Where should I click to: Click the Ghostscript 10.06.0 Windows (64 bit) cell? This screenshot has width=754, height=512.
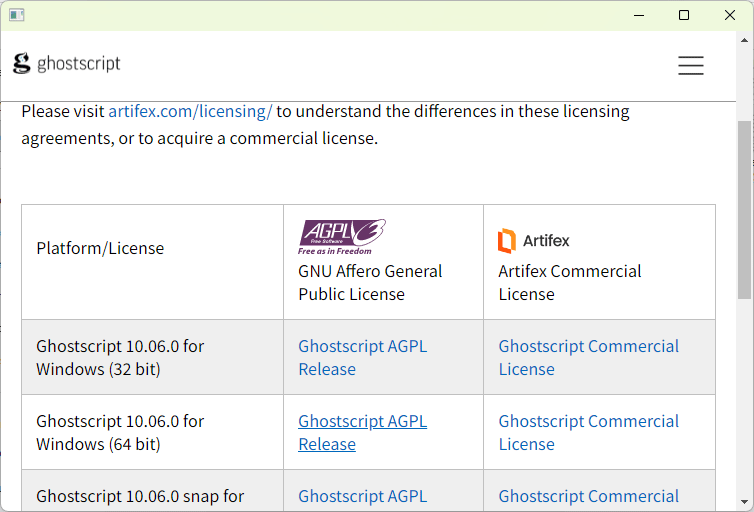pyautogui.click(x=120, y=432)
